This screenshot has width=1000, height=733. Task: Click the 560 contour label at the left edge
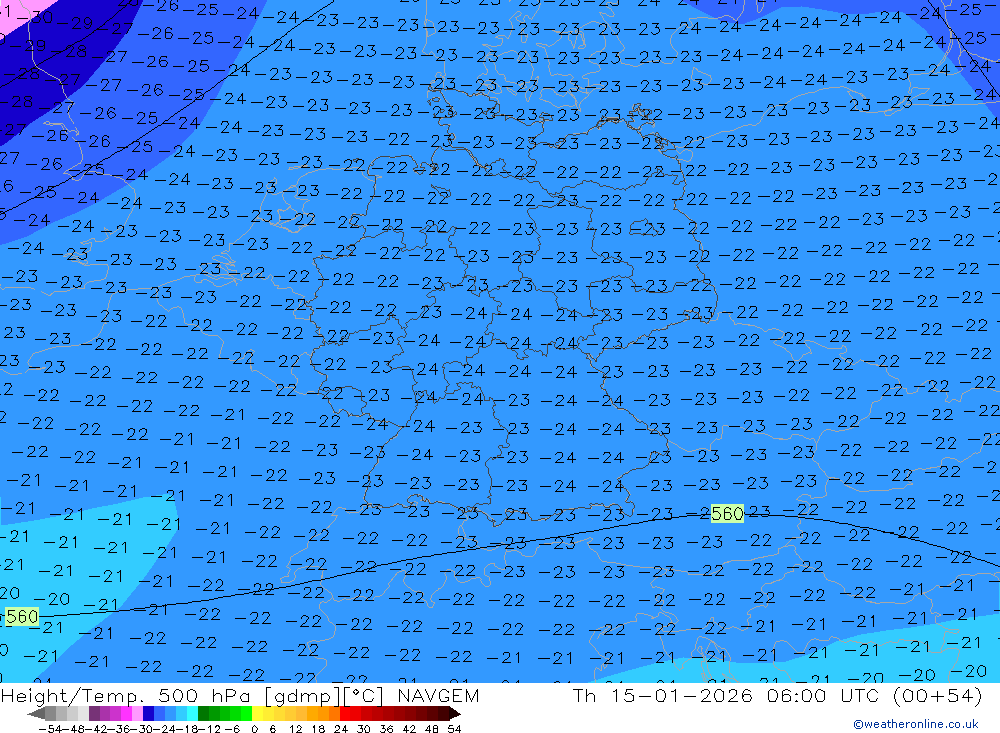coord(22,616)
